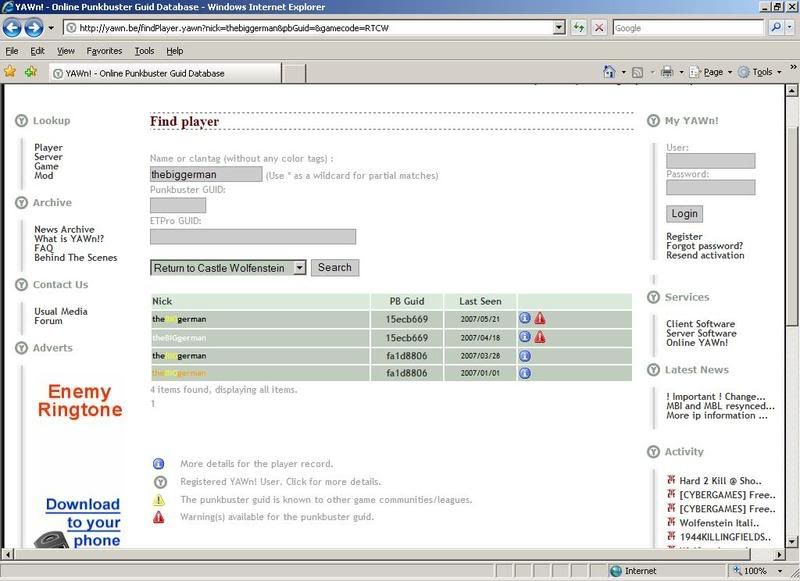Click the Google search box
Viewport: 800px width, 581px height.
[x=688, y=28]
